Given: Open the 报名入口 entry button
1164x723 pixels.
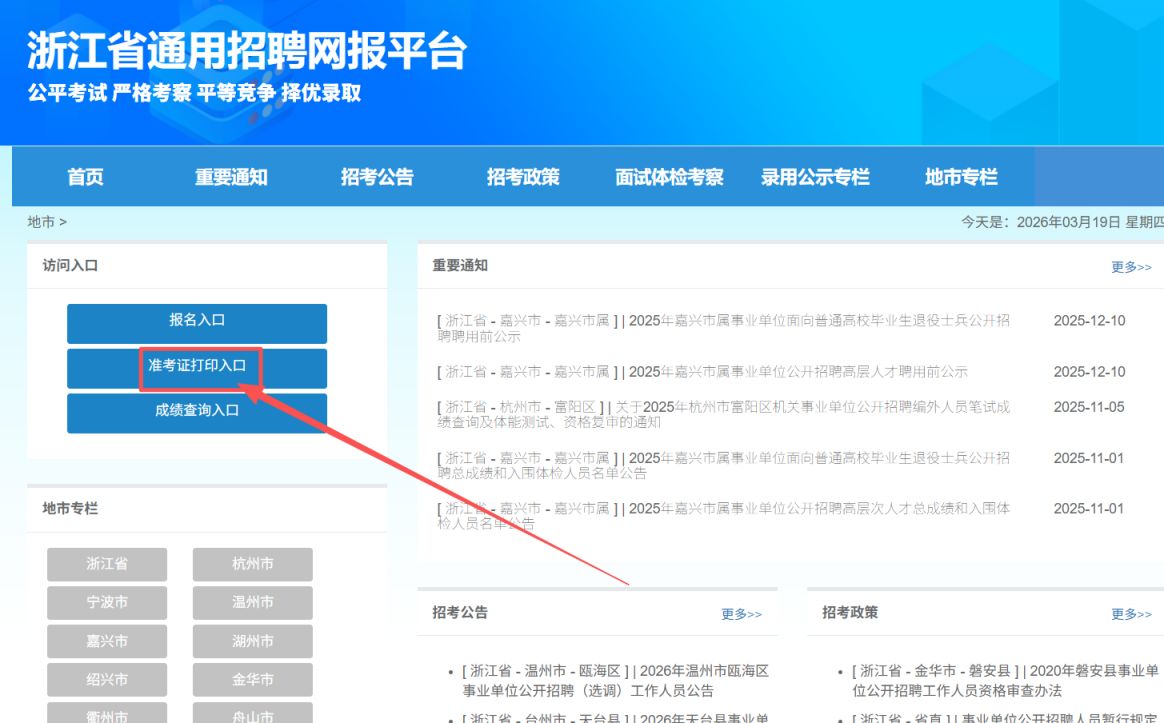Looking at the screenshot, I should coord(196,323).
